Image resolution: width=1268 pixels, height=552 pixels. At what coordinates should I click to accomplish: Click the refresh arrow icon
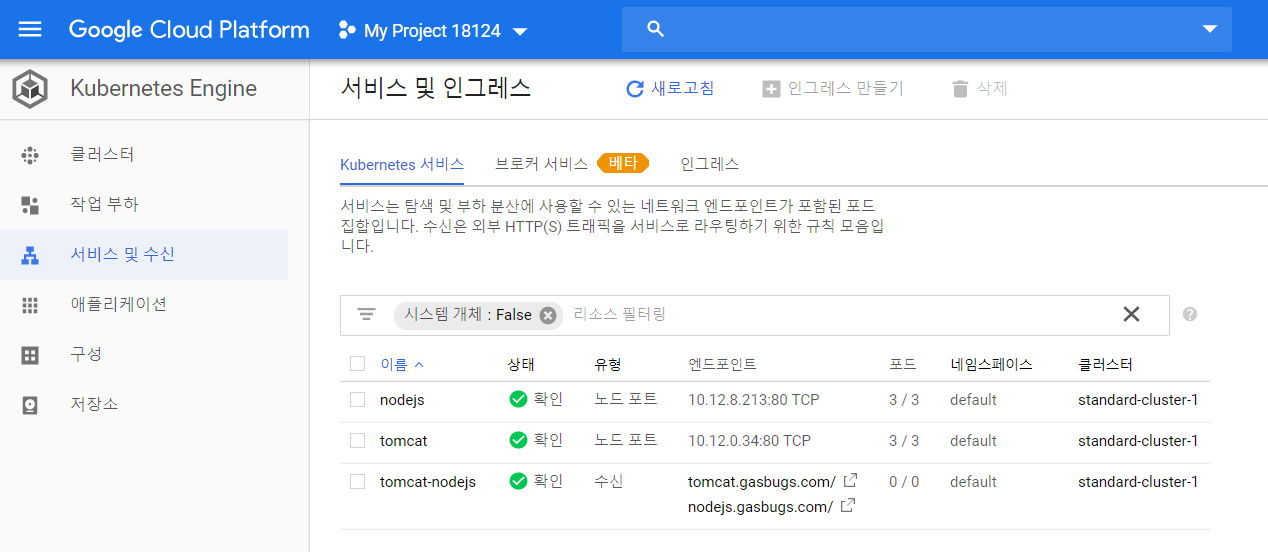coord(634,89)
